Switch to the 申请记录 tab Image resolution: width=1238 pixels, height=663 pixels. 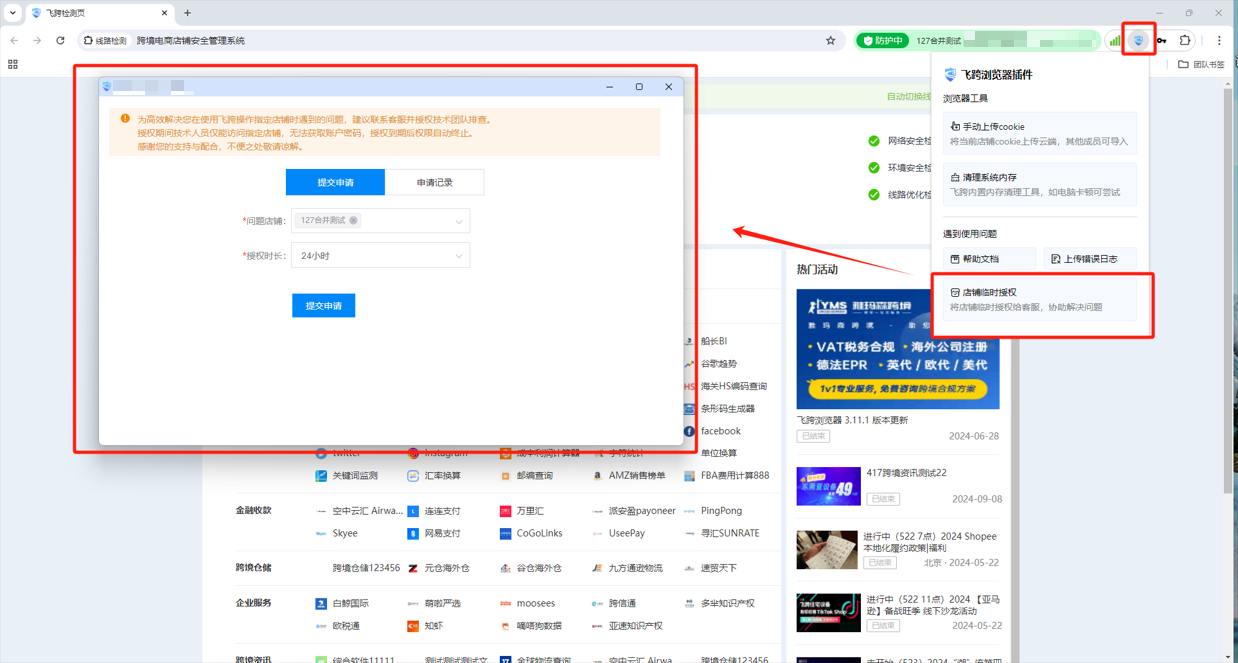(434, 182)
